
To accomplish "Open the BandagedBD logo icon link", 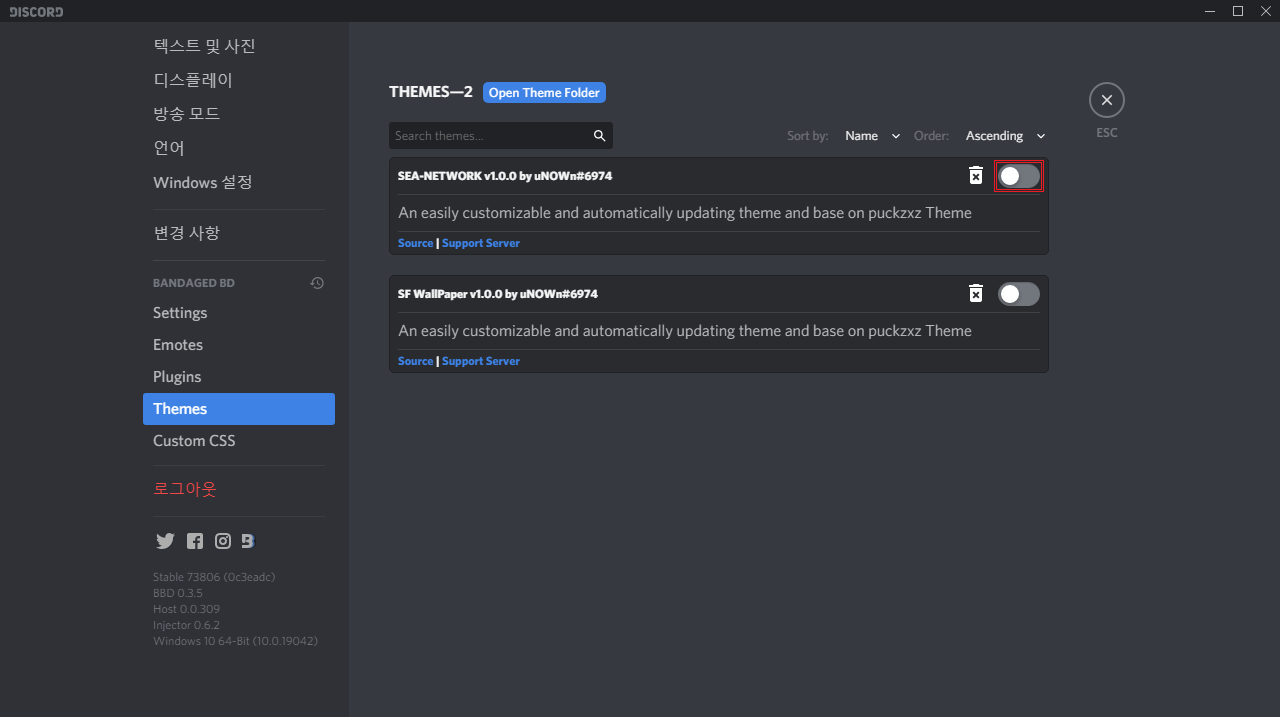I will coord(248,541).
